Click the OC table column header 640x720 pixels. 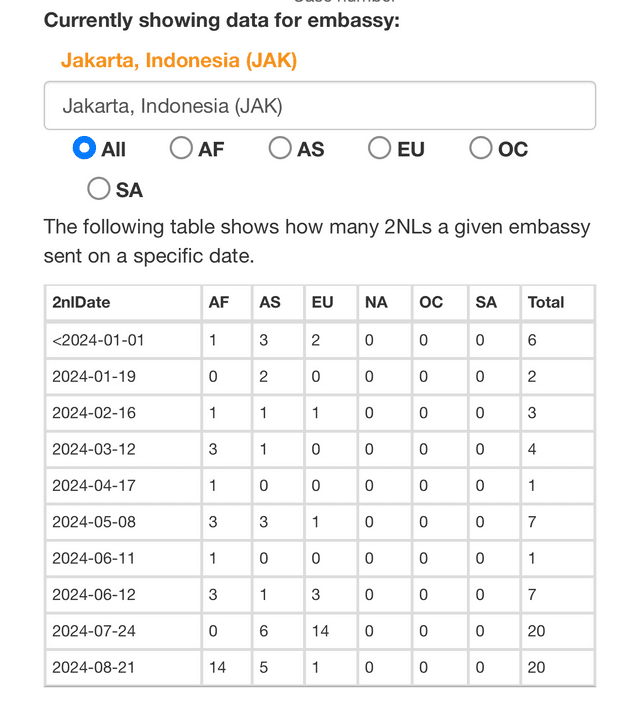coord(440,303)
